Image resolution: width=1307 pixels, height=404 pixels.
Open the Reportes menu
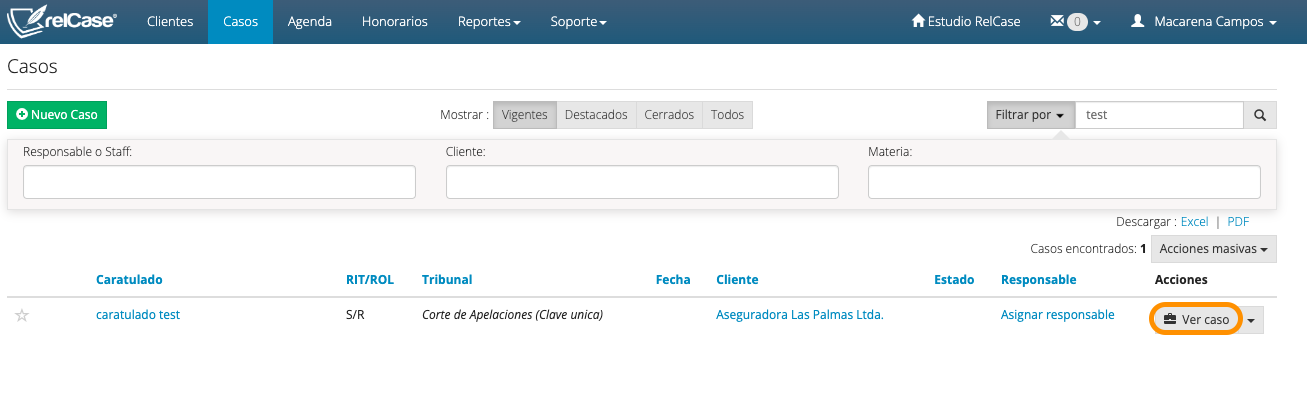pos(489,21)
